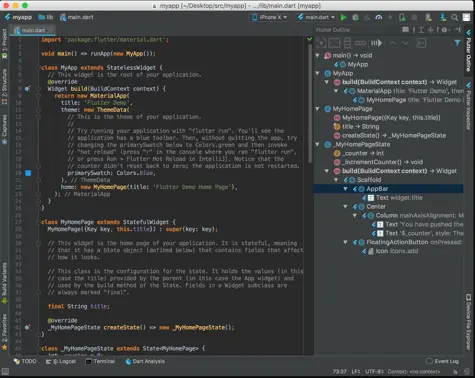Collapse the MyHomePage outline node
The height and width of the screenshot is (378, 475).
[x=317, y=109]
